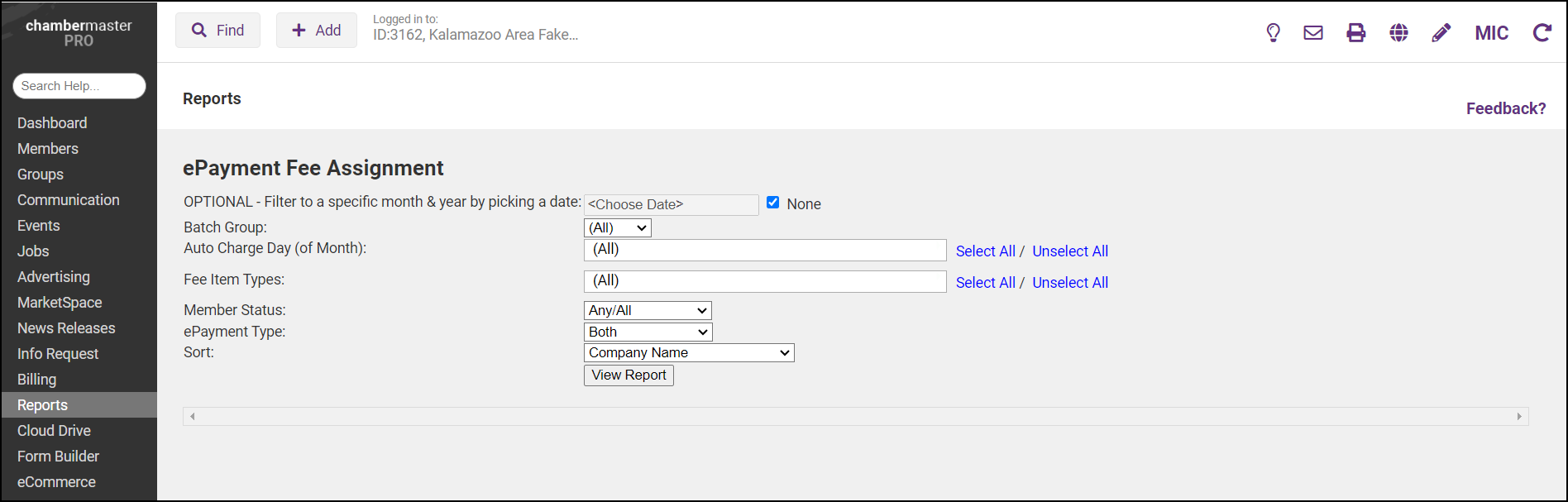
Task: Click the Add plus button
Action: coord(316,31)
